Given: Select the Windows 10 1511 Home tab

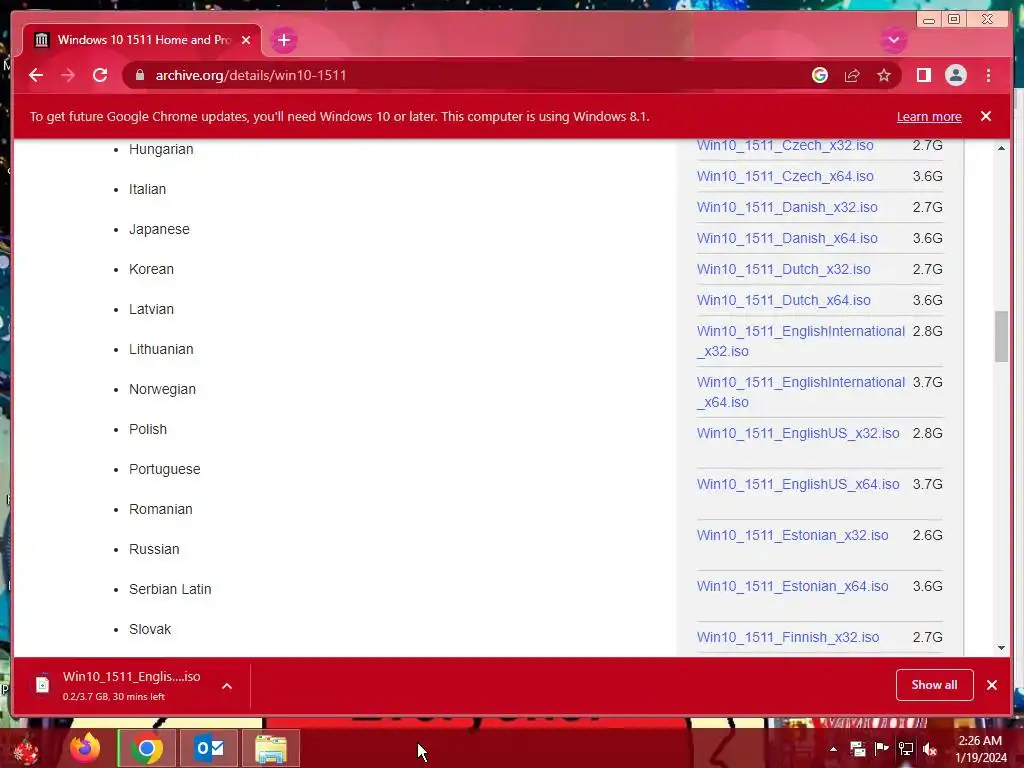Looking at the screenshot, I should (142, 40).
